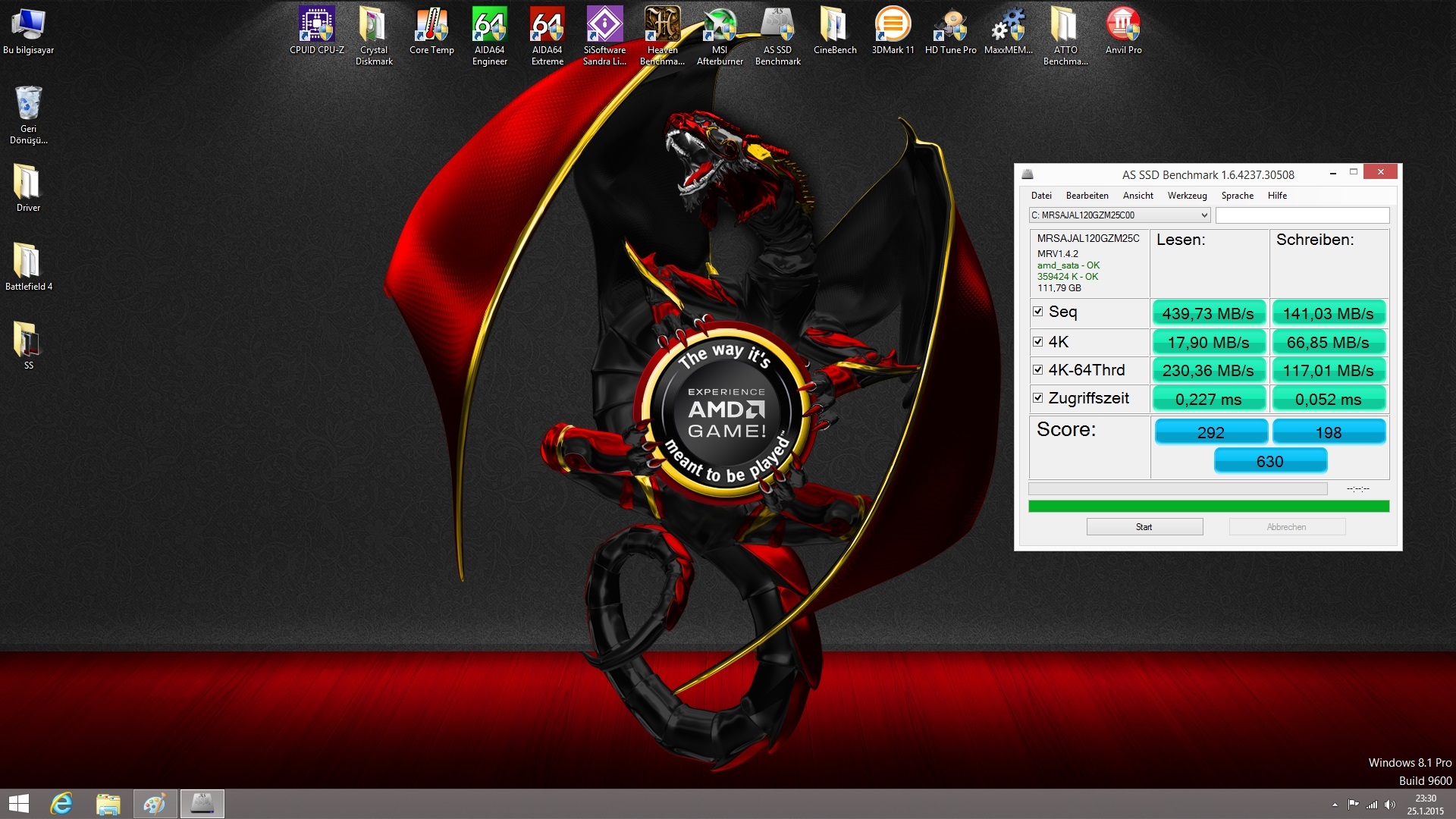Image resolution: width=1456 pixels, height=819 pixels.
Task: Toggle the 4K test checkbox
Action: tap(1037, 341)
